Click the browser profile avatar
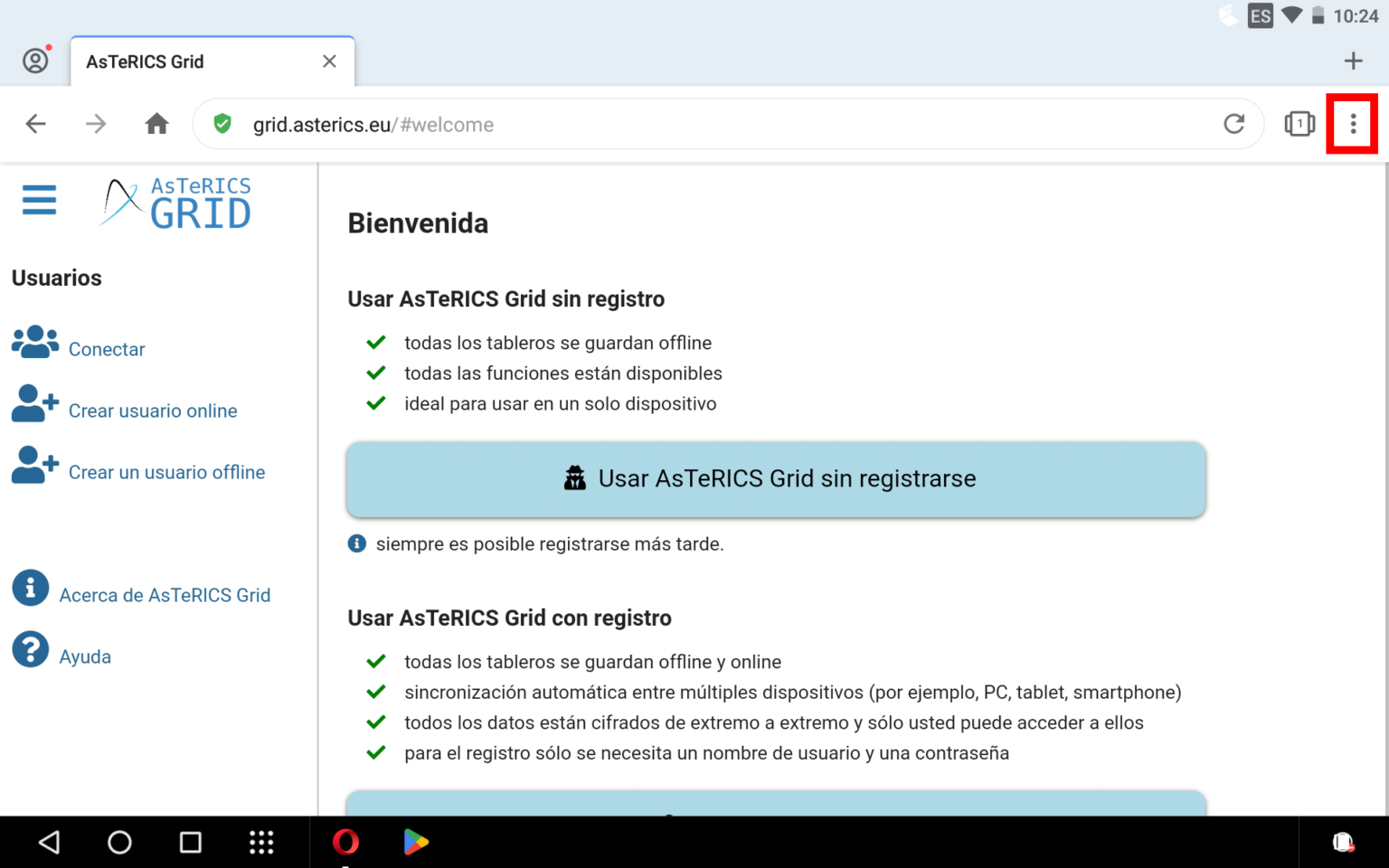 [35, 61]
